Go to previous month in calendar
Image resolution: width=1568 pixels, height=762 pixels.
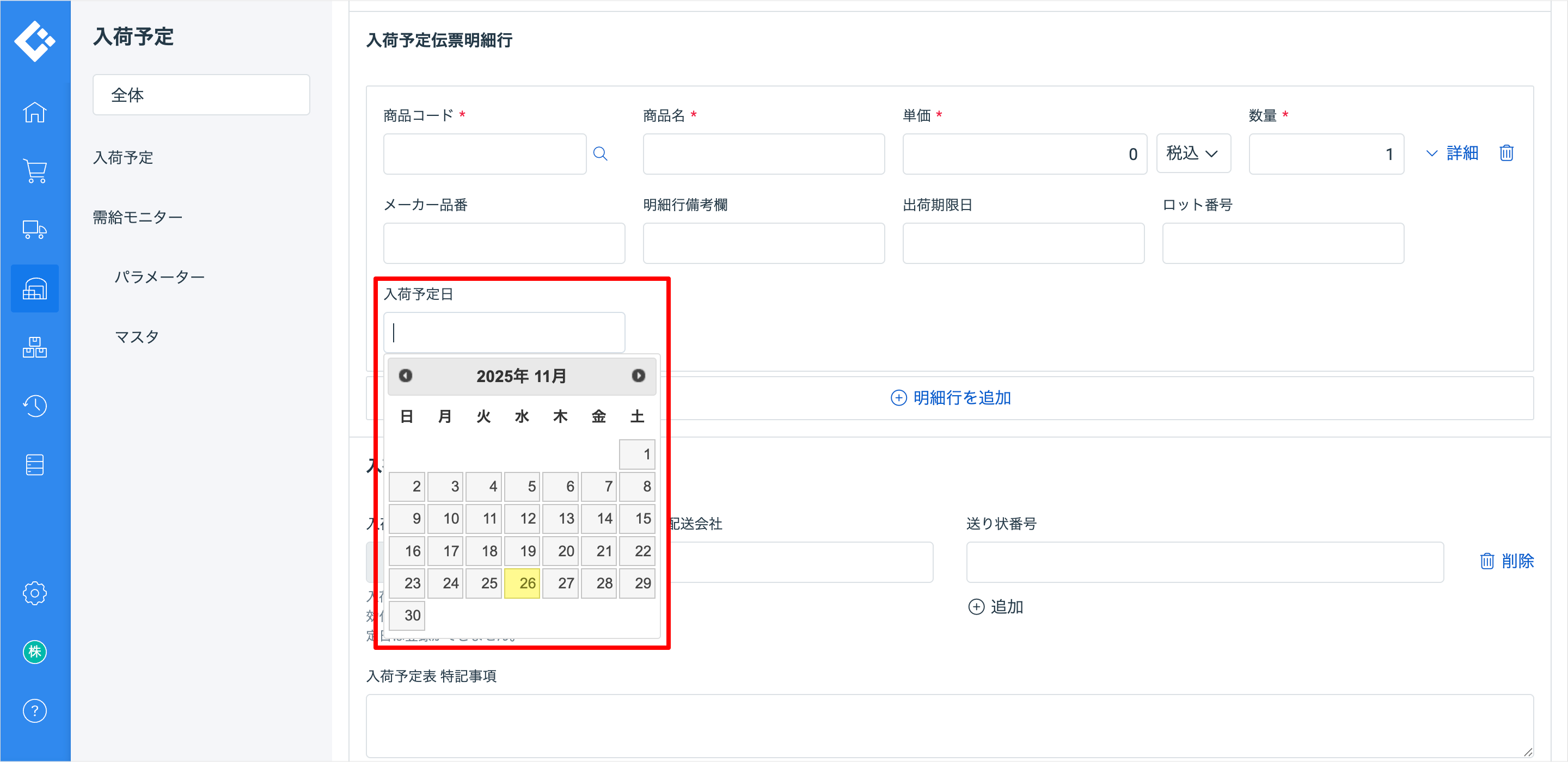pos(406,376)
